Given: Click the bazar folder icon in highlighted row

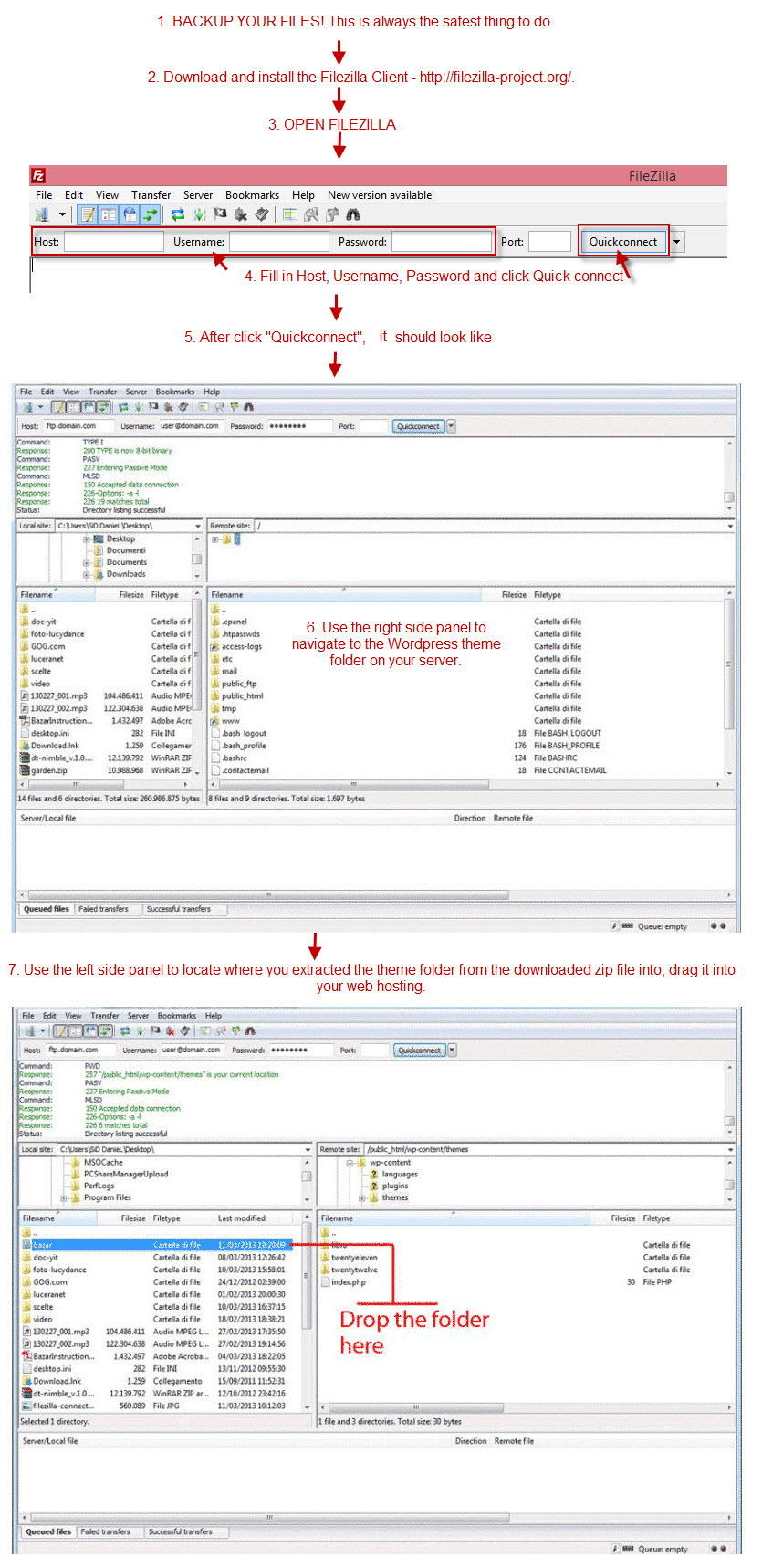Looking at the screenshot, I should click(x=26, y=1245).
